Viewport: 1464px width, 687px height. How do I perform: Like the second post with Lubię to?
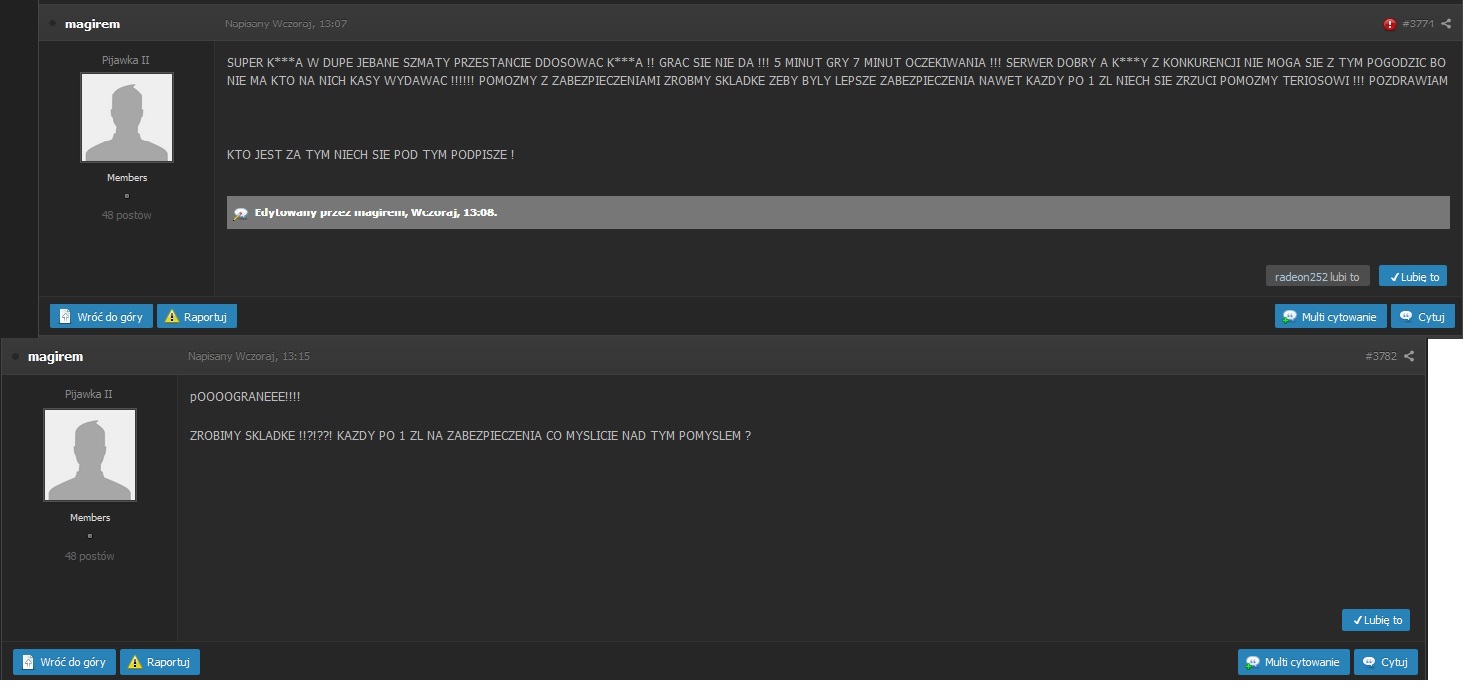1376,620
